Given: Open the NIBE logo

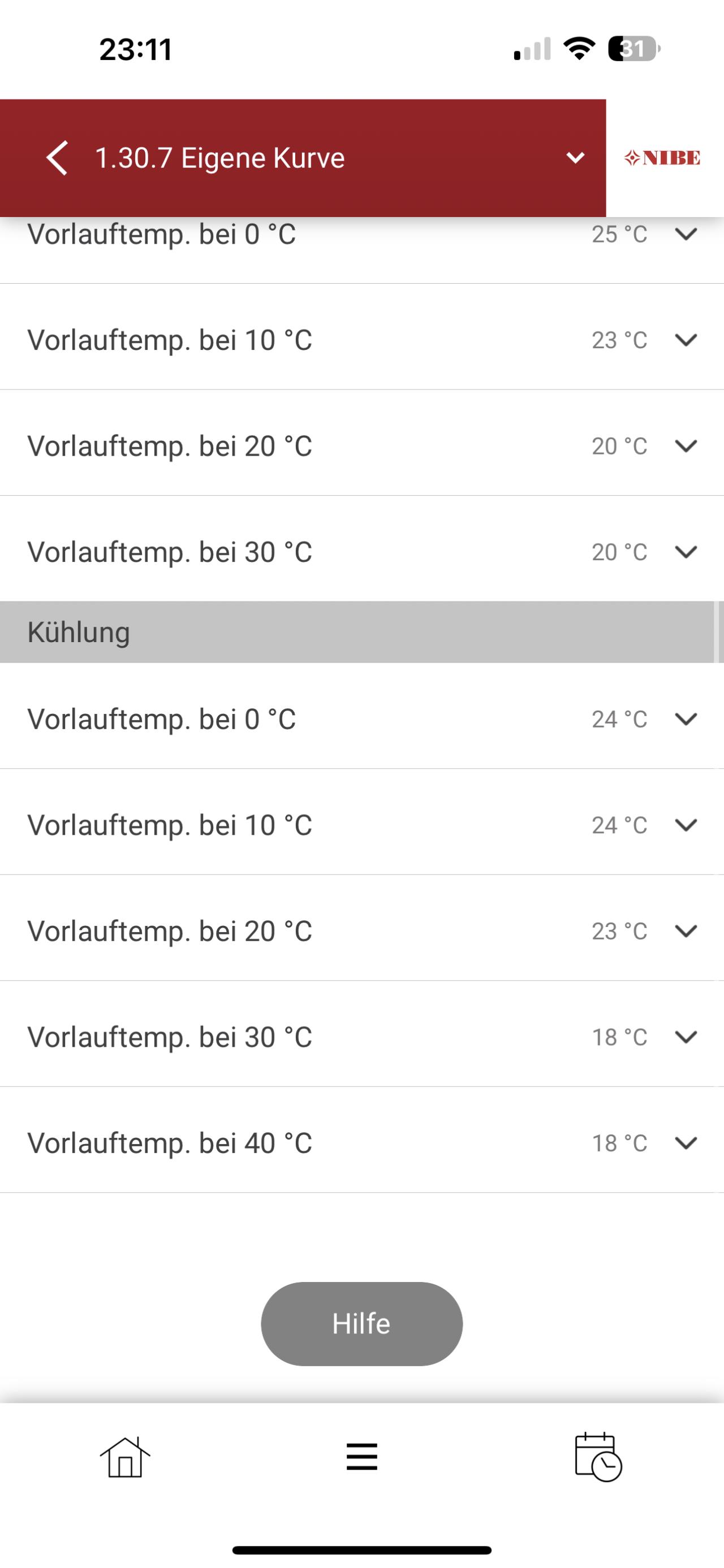Looking at the screenshot, I should point(662,158).
